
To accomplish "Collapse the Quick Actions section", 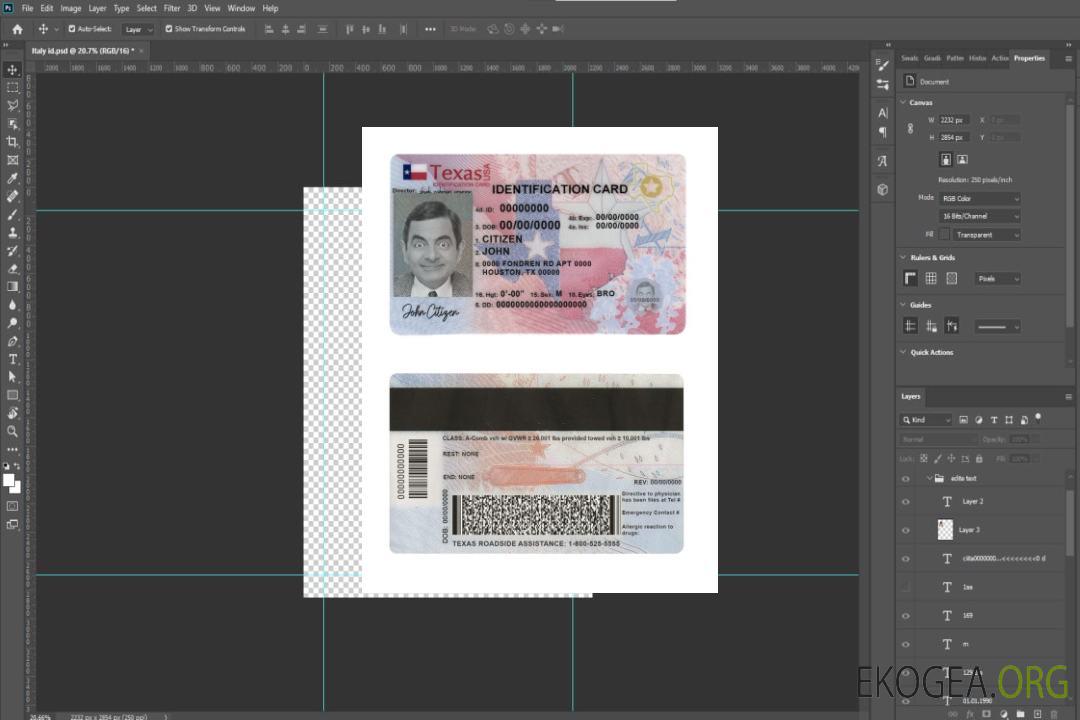I will (x=903, y=351).
